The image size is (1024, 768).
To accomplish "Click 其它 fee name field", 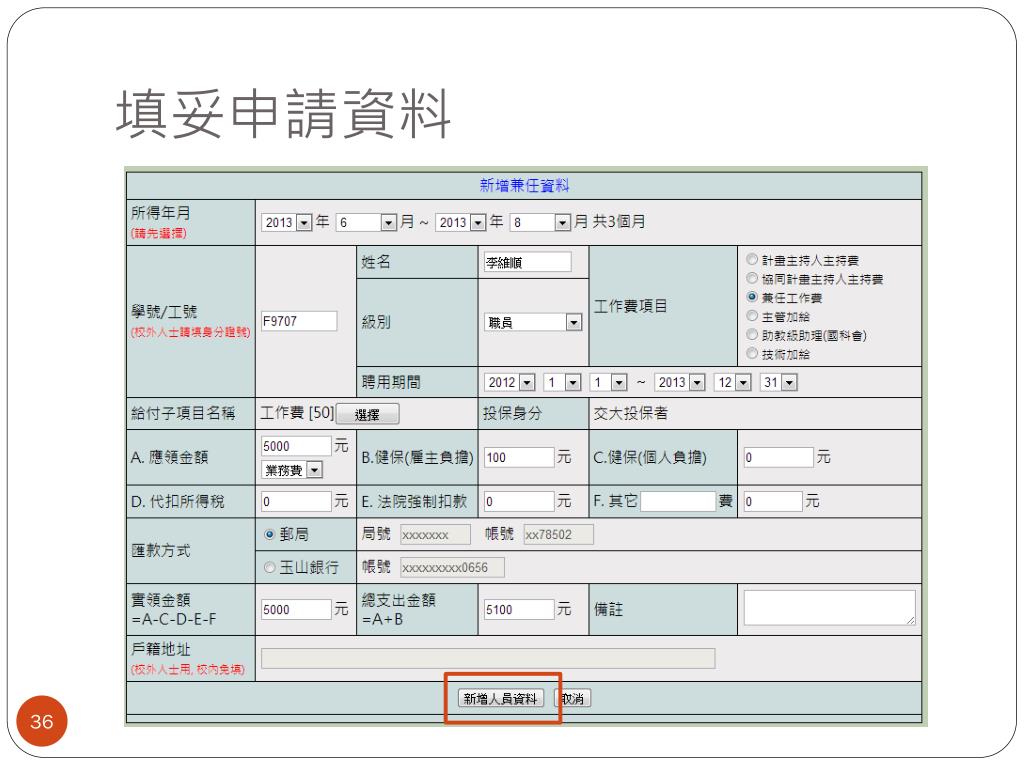I will point(678,502).
